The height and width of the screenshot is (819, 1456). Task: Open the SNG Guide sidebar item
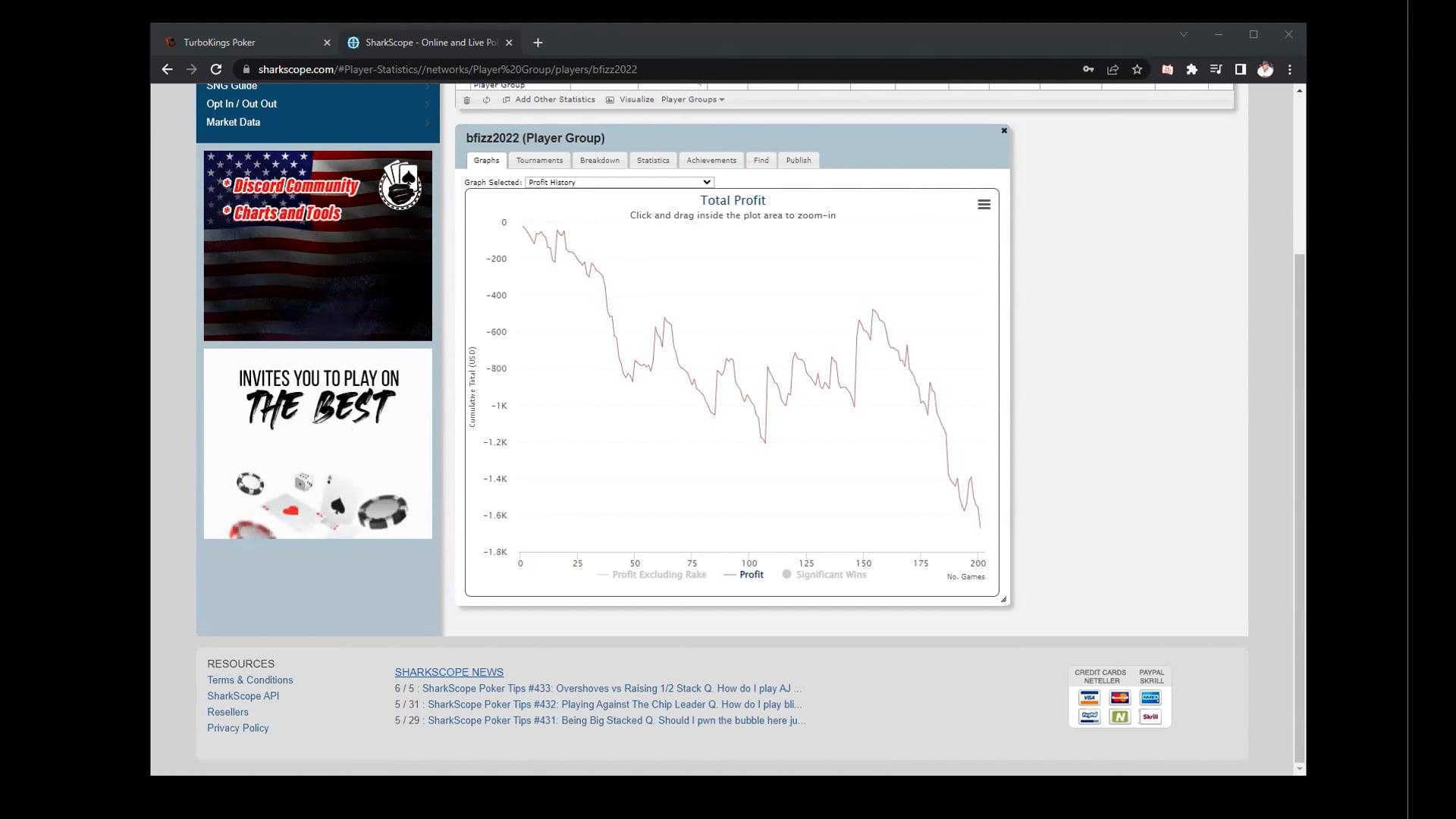click(x=231, y=86)
